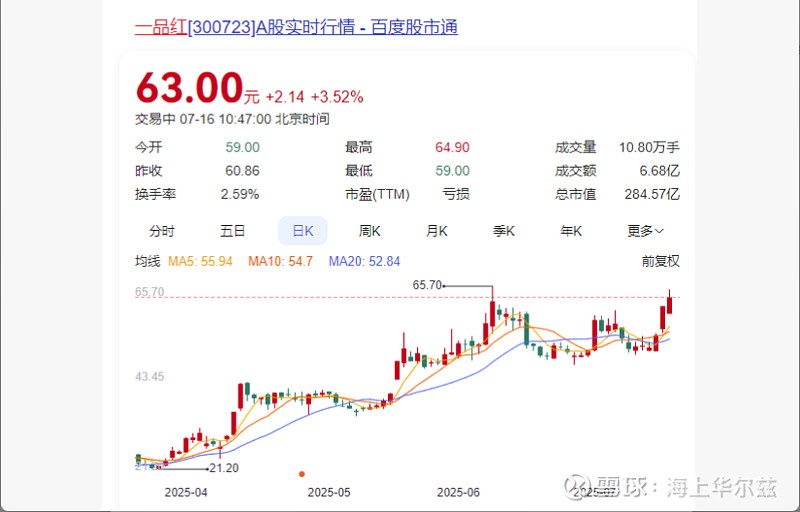Select the 年K chart tab
The image size is (800, 512).
(x=571, y=231)
